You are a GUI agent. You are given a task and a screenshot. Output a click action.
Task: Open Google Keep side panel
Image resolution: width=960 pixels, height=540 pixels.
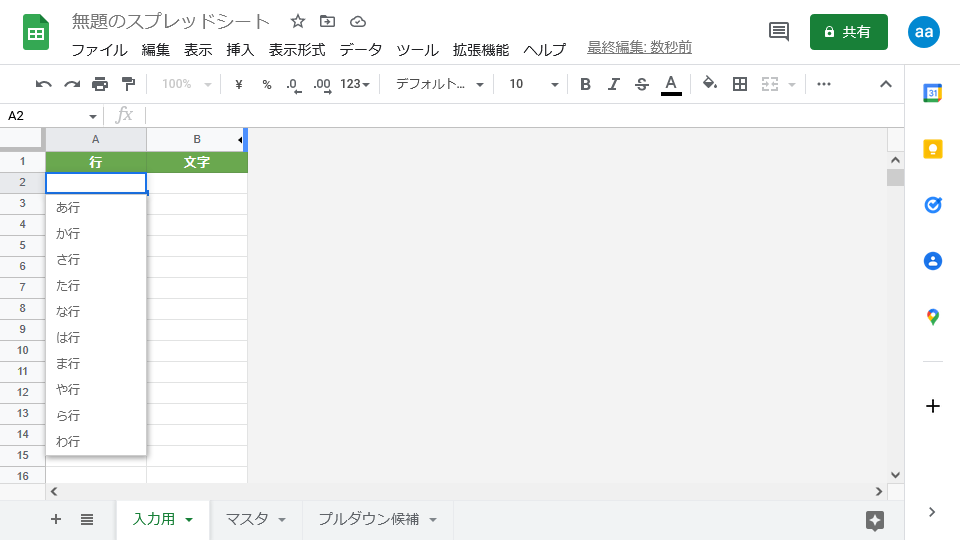pyautogui.click(x=932, y=149)
